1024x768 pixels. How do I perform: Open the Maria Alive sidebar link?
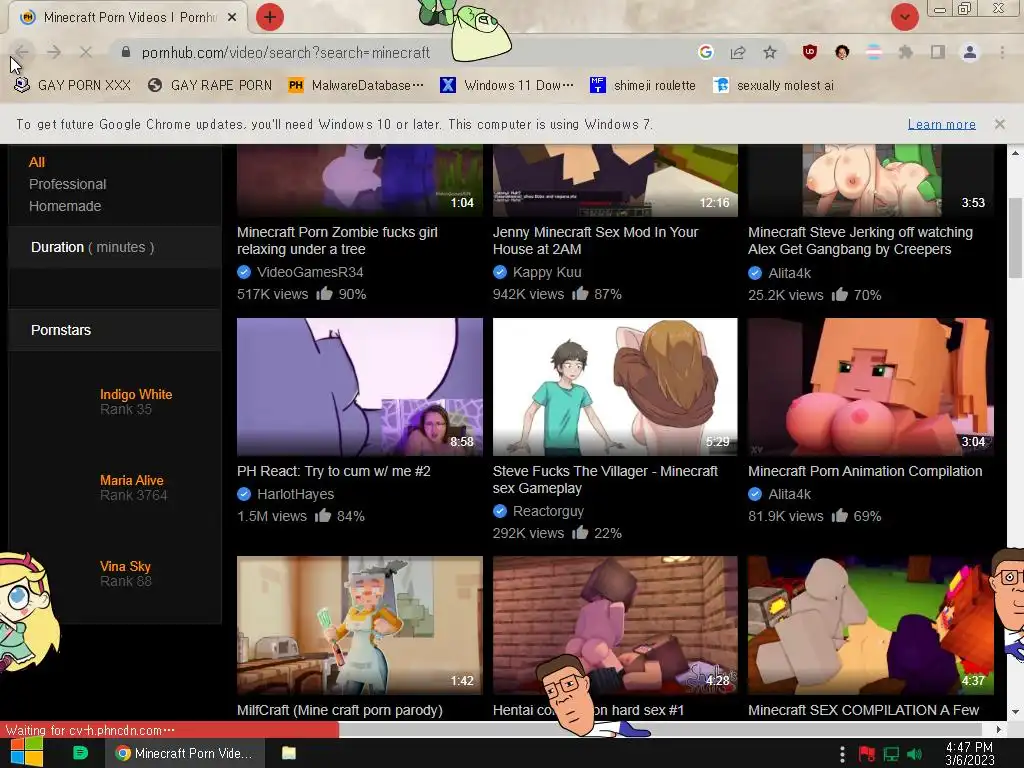click(131, 481)
